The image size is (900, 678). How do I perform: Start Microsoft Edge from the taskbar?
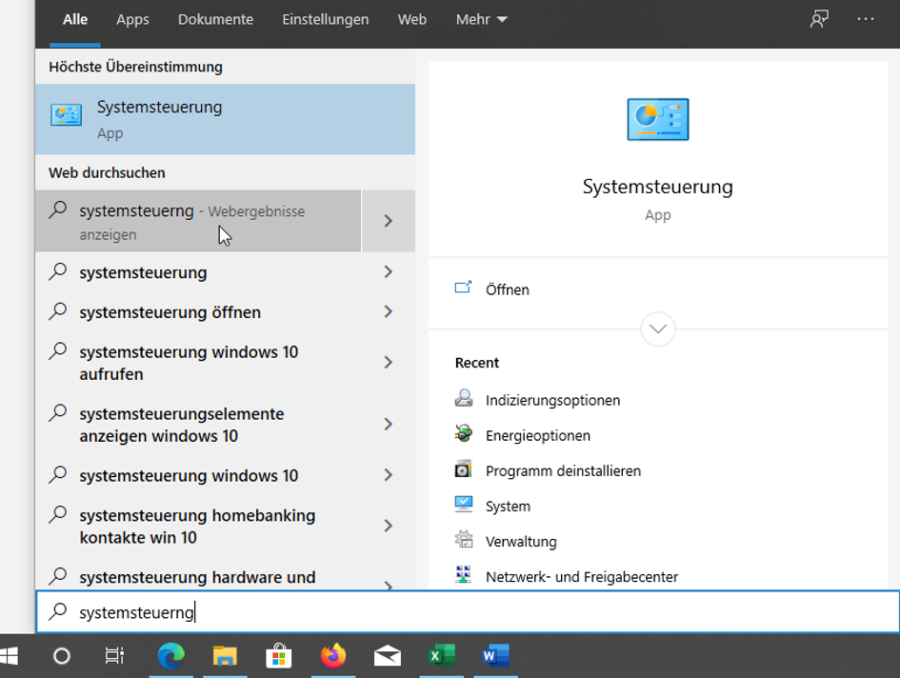click(x=170, y=657)
